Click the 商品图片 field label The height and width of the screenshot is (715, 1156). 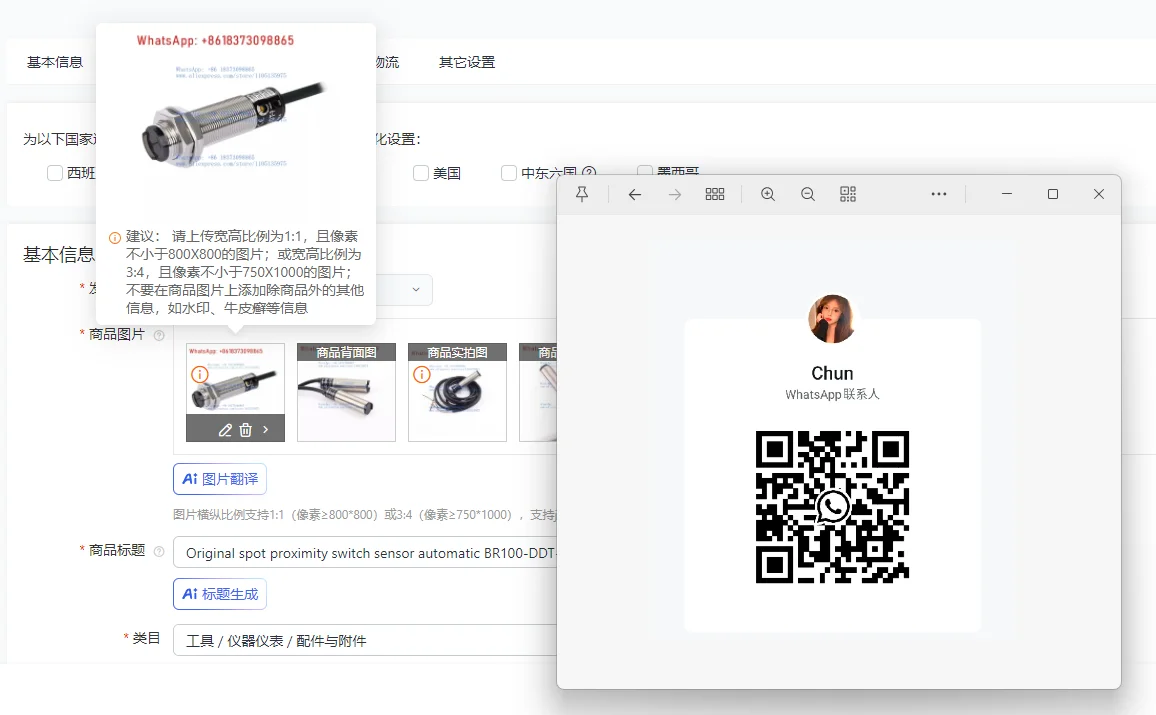(x=116, y=335)
